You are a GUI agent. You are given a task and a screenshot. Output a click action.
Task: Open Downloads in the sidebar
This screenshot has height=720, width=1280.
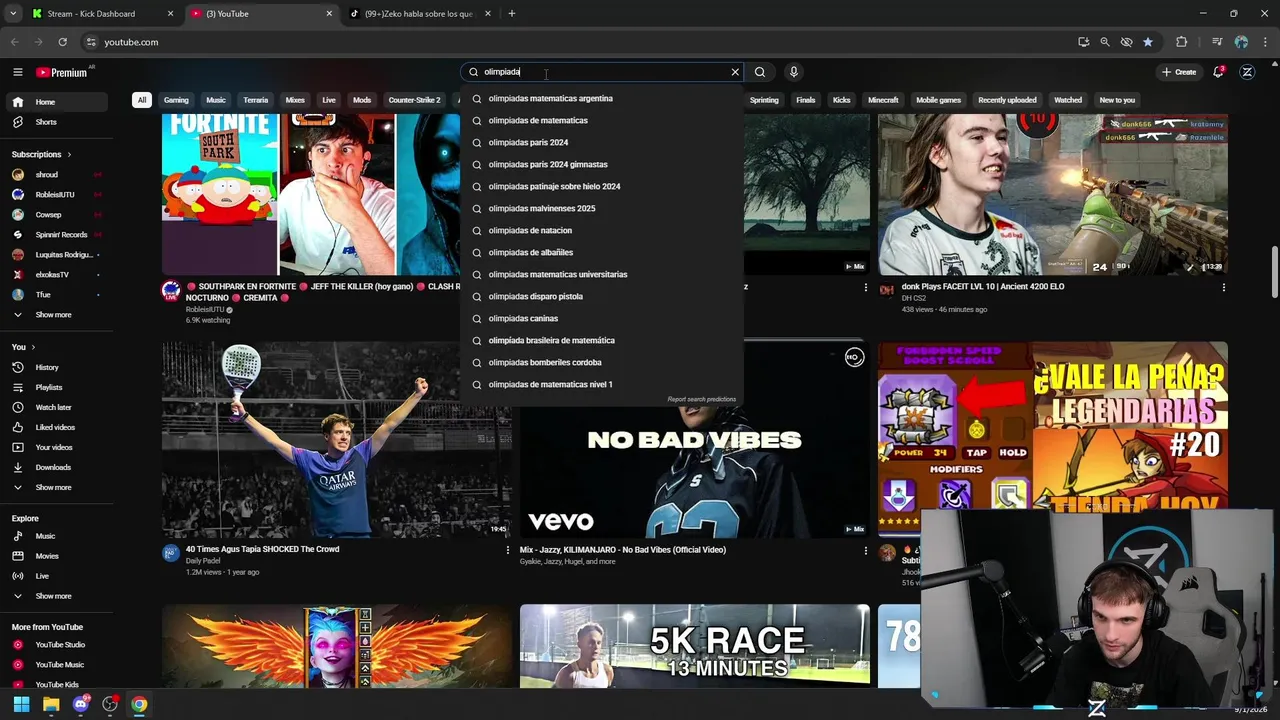point(58,467)
